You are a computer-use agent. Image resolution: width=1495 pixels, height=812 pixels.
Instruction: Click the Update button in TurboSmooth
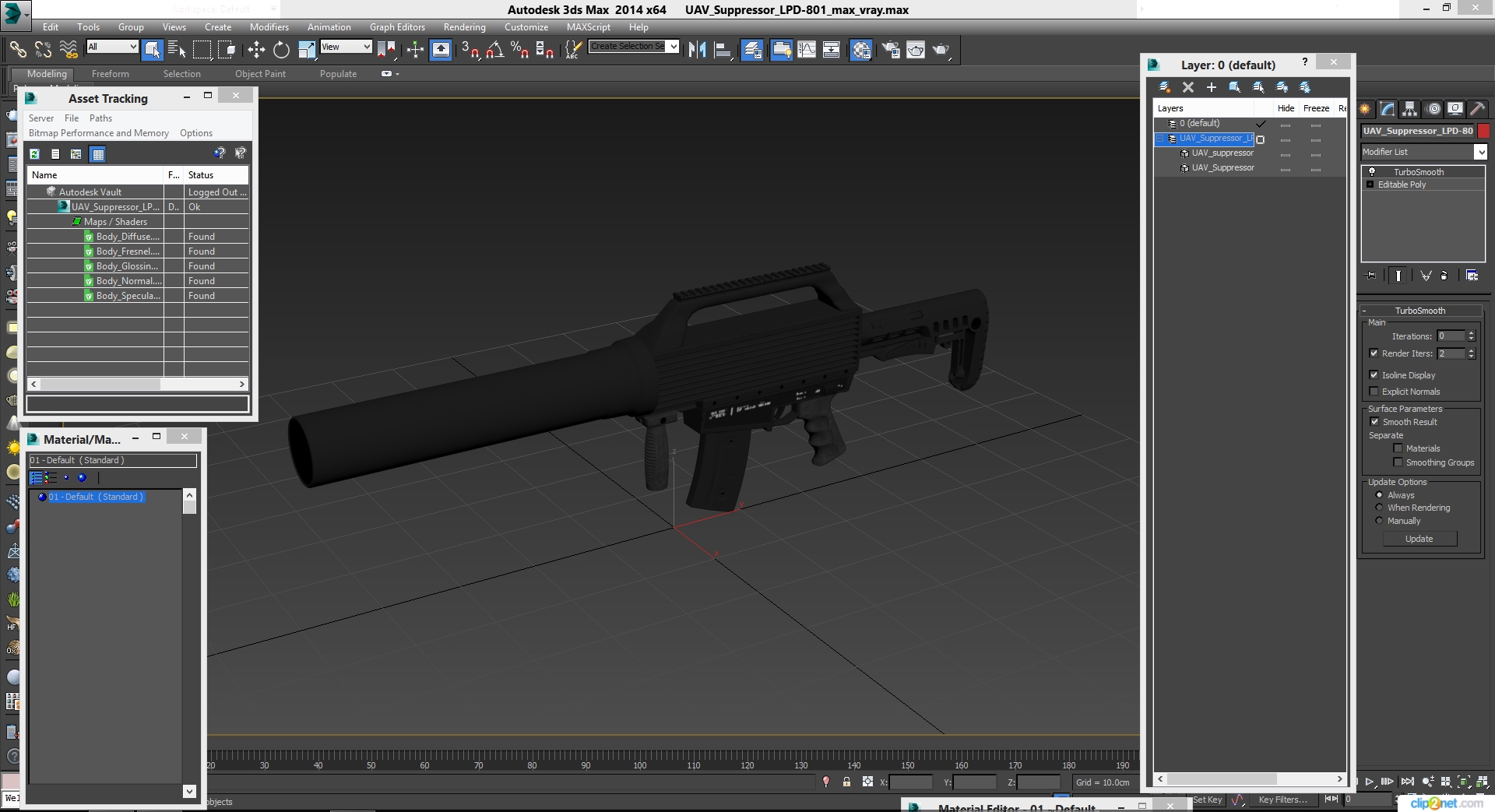(1419, 539)
